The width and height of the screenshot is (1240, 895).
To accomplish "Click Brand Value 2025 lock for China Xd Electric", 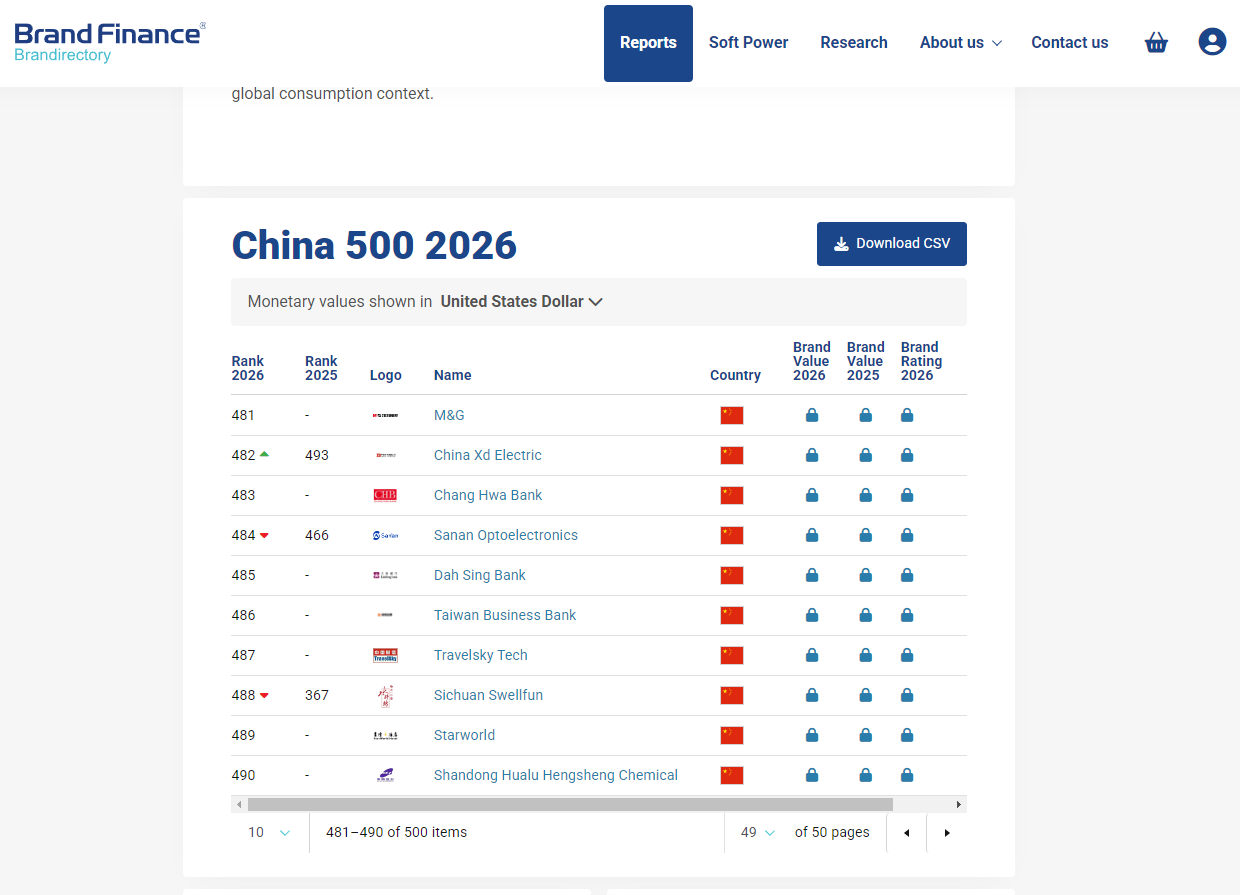I will 866,455.
